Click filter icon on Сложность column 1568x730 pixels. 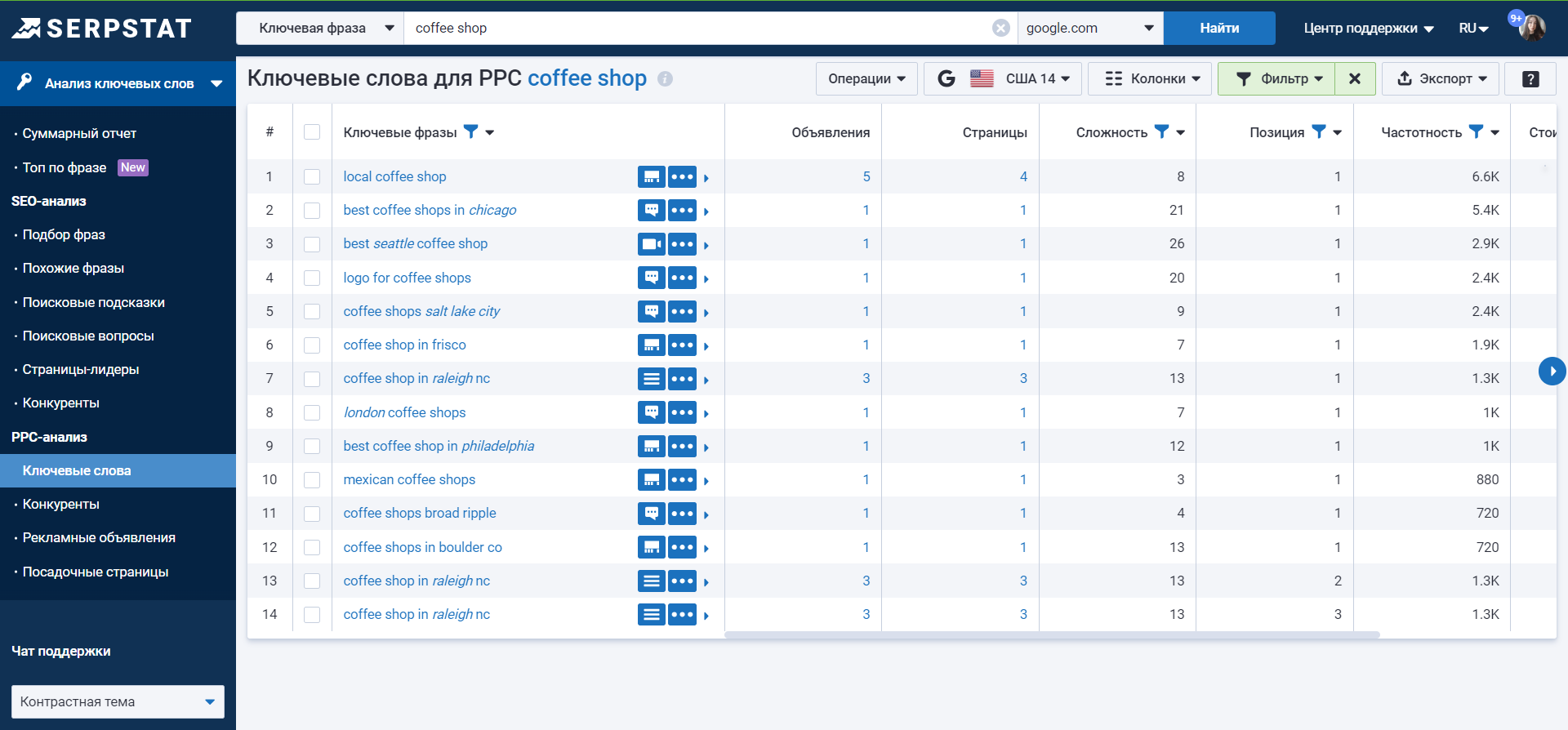tap(1161, 131)
